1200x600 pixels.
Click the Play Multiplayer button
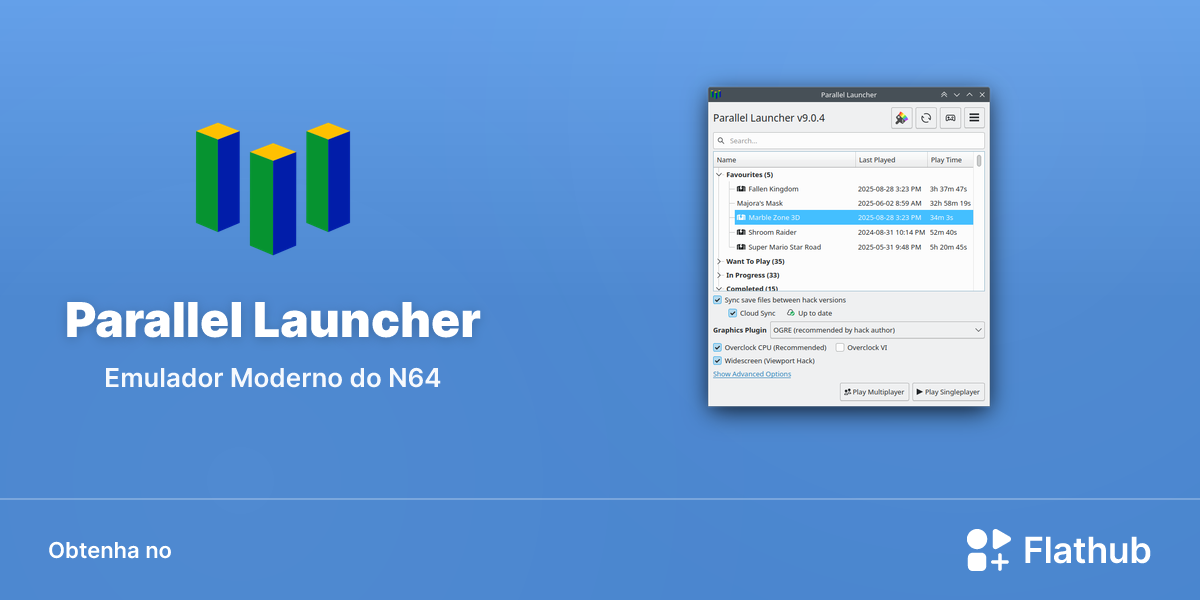pyautogui.click(x=874, y=392)
